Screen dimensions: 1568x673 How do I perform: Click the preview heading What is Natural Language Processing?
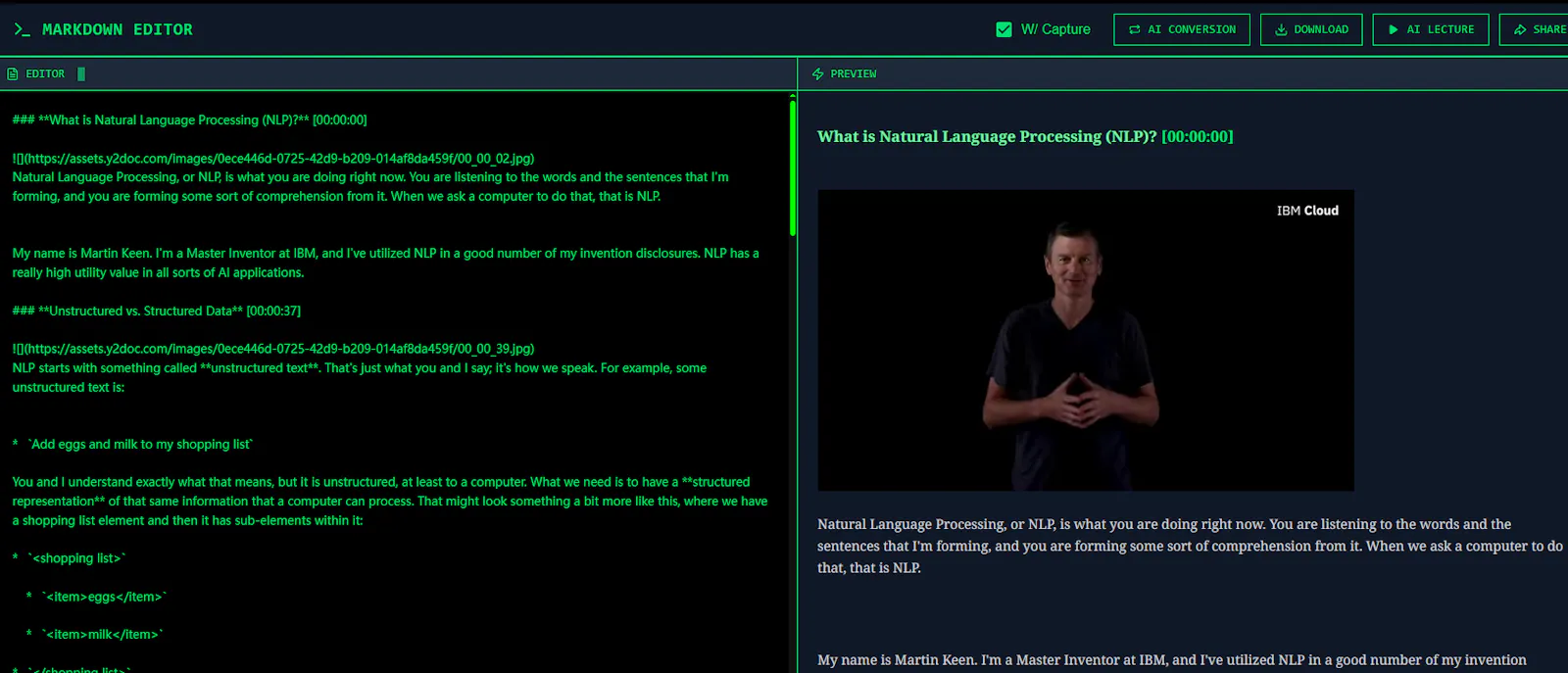(x=987, y=136)
